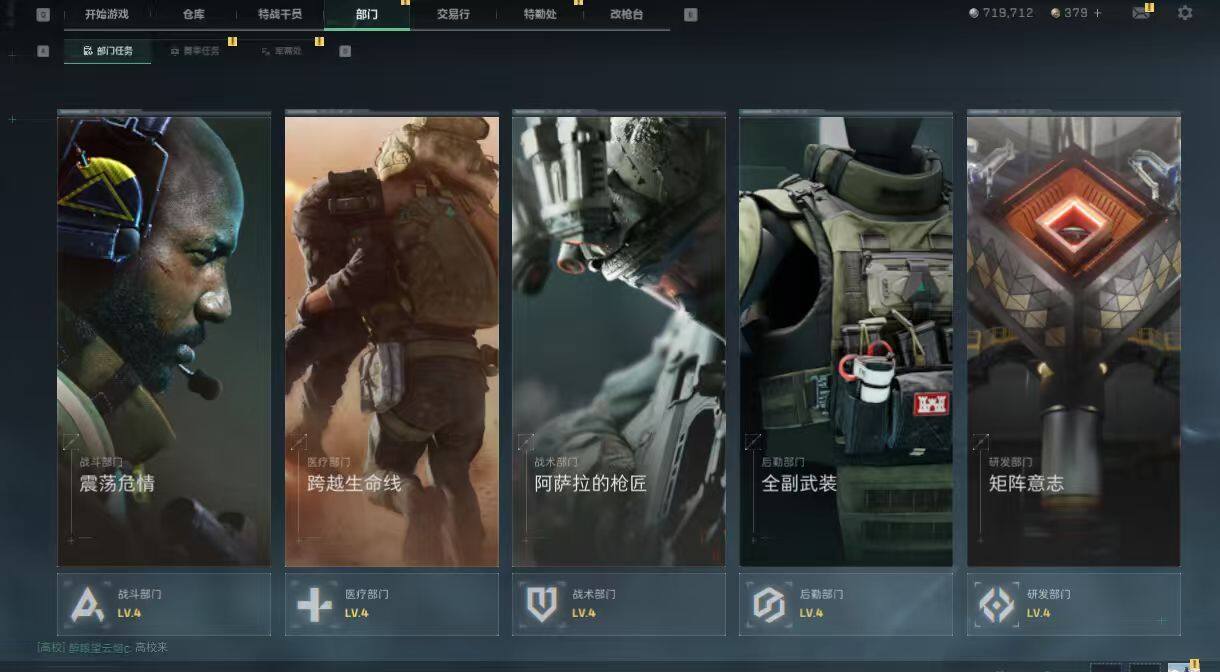Open the 全副武装 logistics department card
Screen dimensions: 1220x672
tap(846, 340)
